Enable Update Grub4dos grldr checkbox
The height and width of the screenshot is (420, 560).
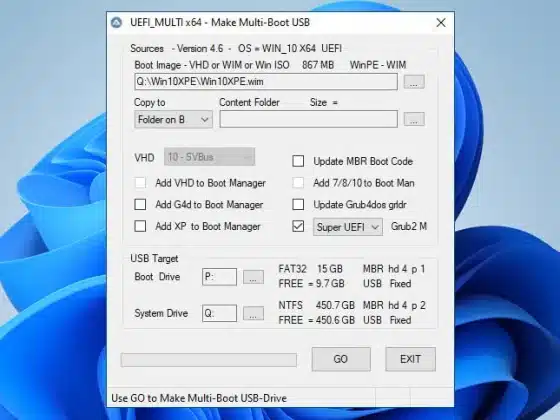pyautogui.click(x=298, y=205)
